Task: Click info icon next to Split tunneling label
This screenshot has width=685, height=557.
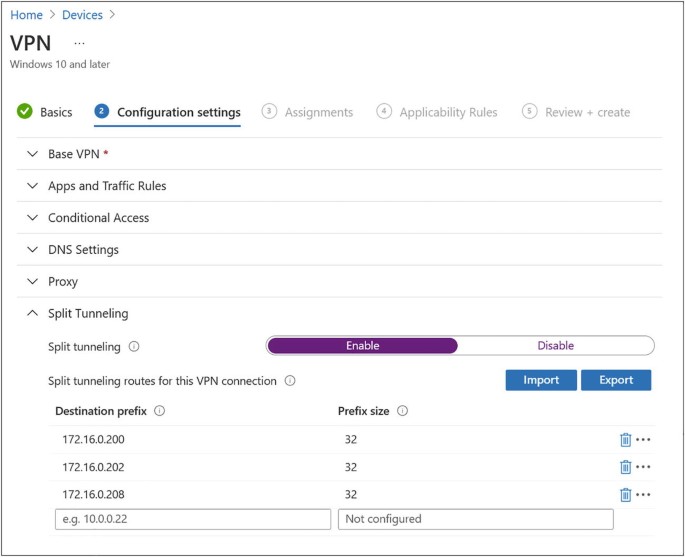Action: tap(134, 347)
